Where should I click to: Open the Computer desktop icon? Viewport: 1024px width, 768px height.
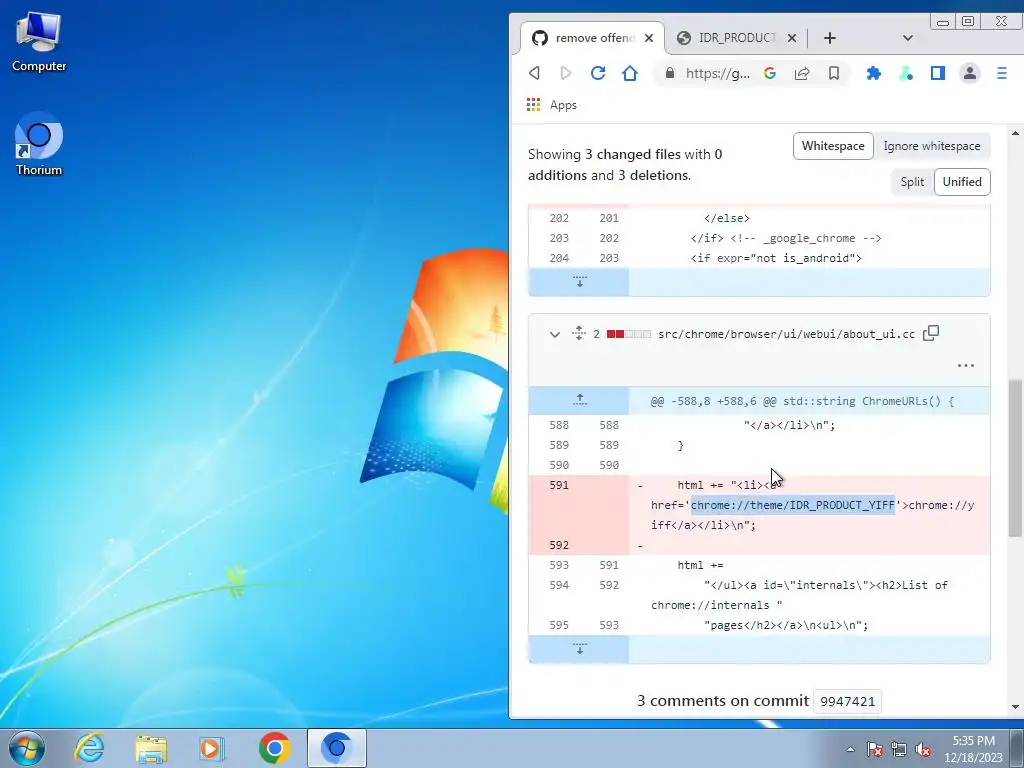coord(39,40)
